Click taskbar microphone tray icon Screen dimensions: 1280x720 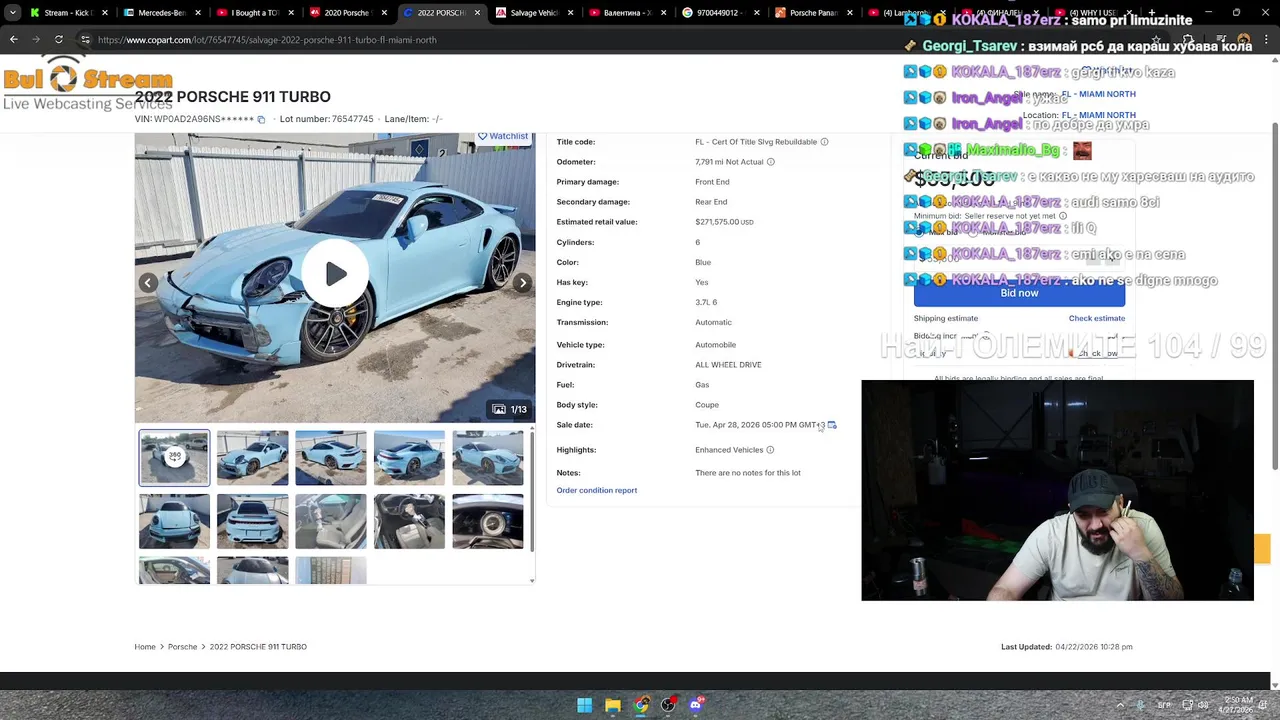click(x=1140, y=705)
